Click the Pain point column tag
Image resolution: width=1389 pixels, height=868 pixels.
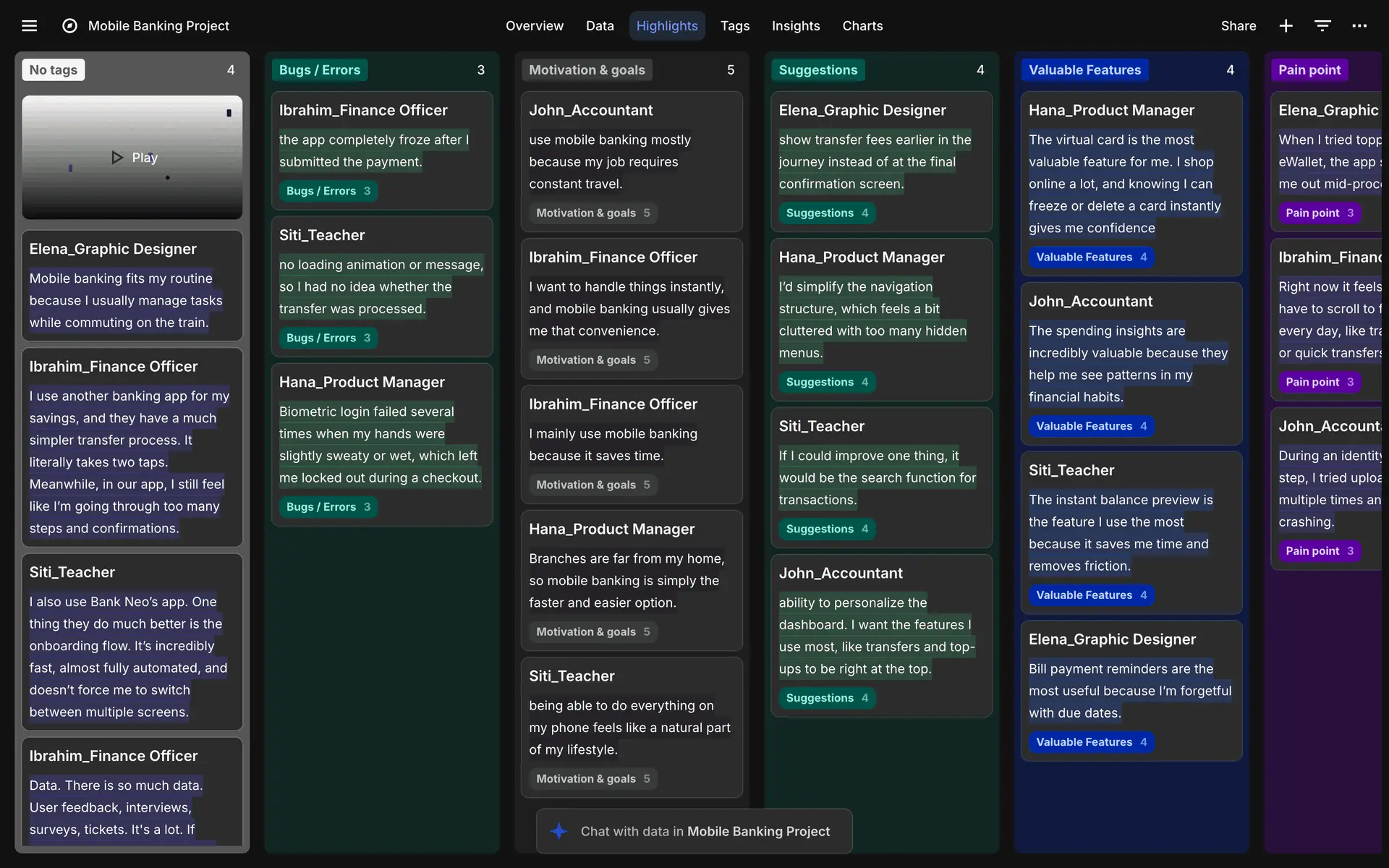click(1309, 70)
